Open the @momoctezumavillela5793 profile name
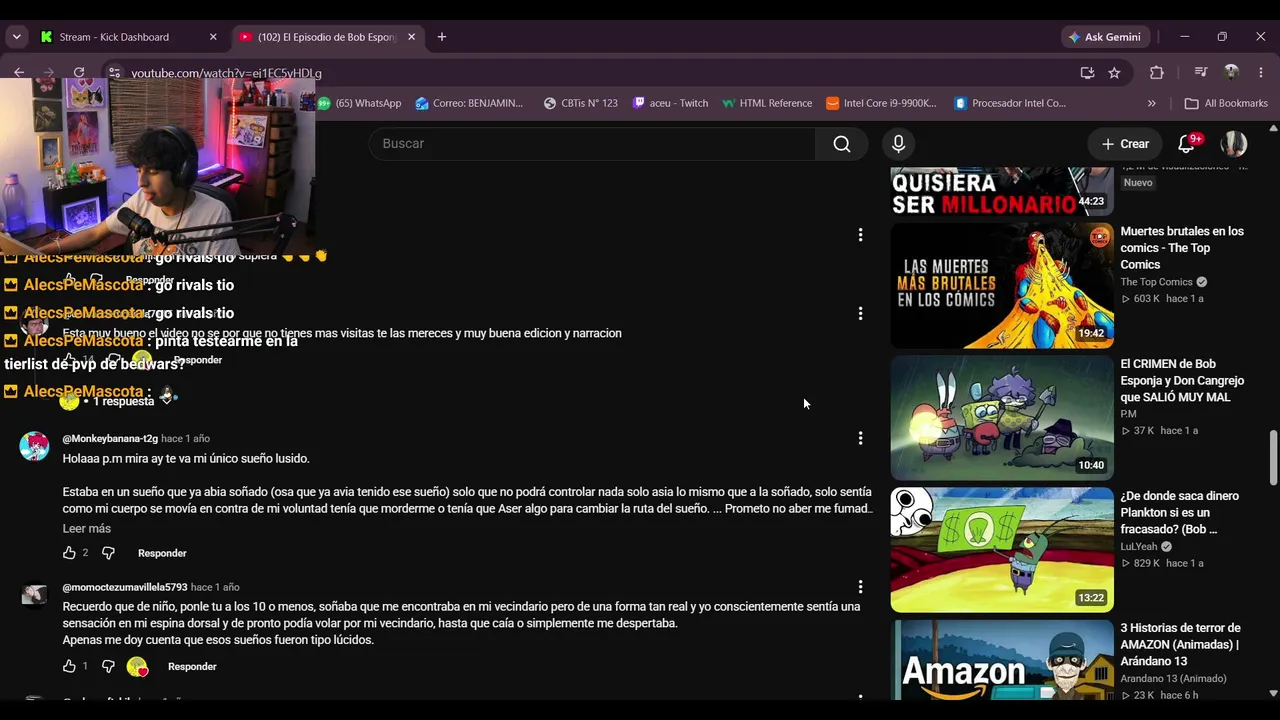Screen dimensions: 1280x720 [x=125, y=587]
